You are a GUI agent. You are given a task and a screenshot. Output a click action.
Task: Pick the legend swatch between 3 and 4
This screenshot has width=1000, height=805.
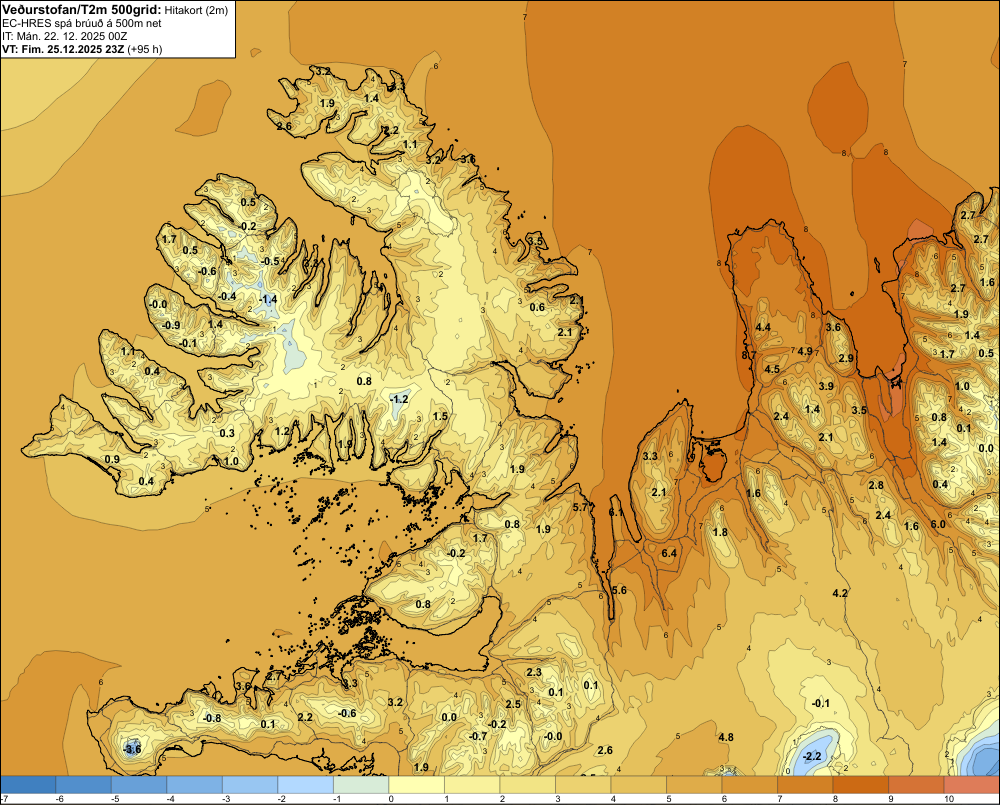point(583,785)
